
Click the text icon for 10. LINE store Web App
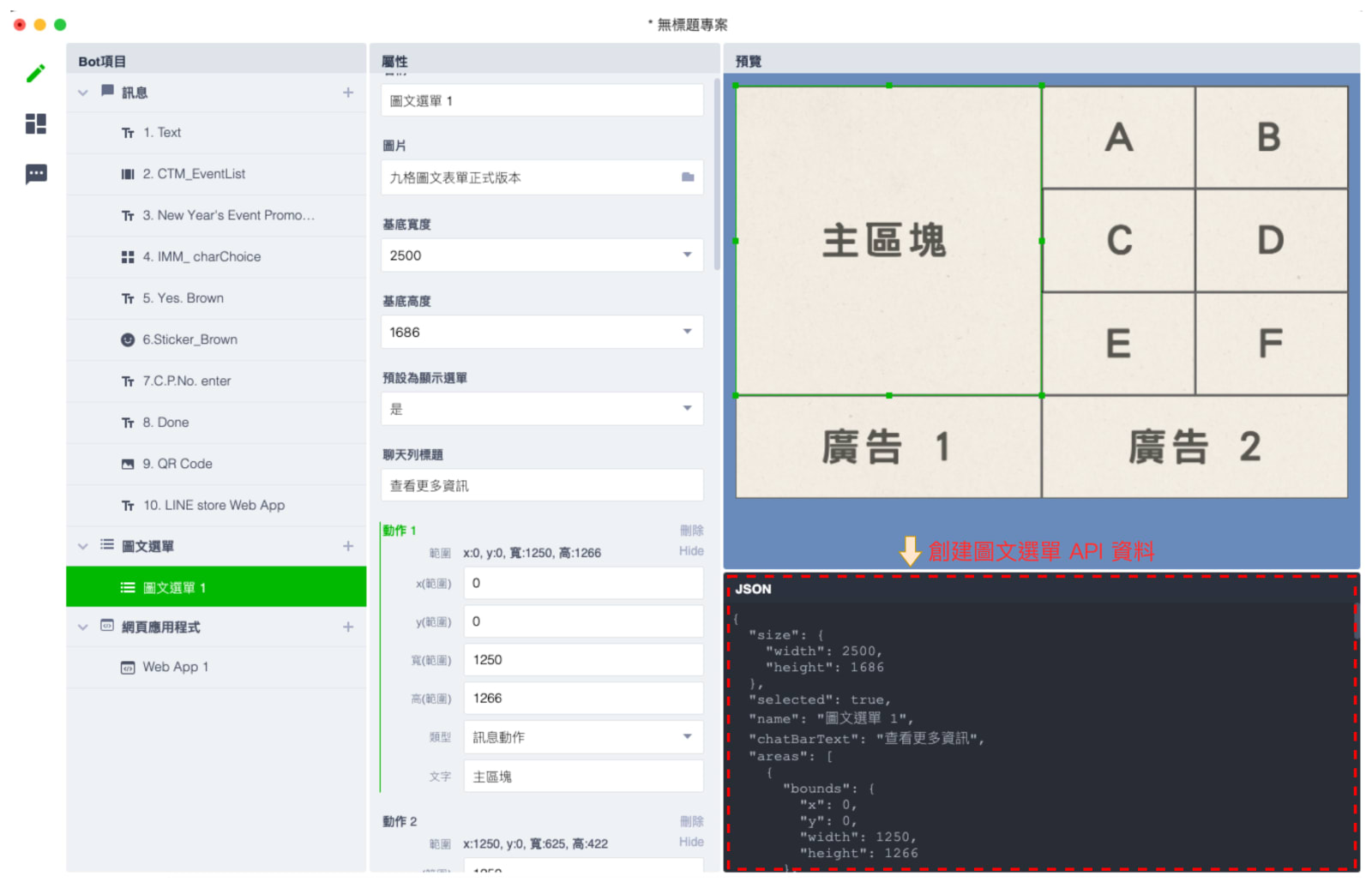click(128, 506)
